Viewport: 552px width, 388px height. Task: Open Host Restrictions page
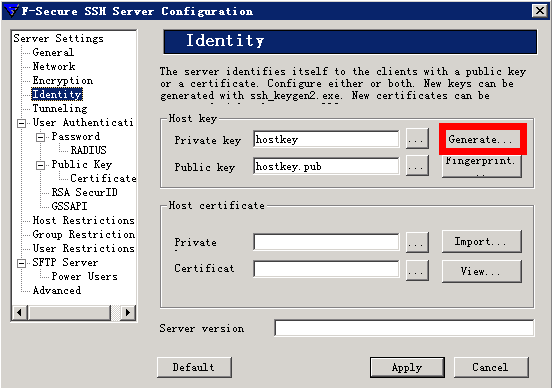click(x=83, y=220)
